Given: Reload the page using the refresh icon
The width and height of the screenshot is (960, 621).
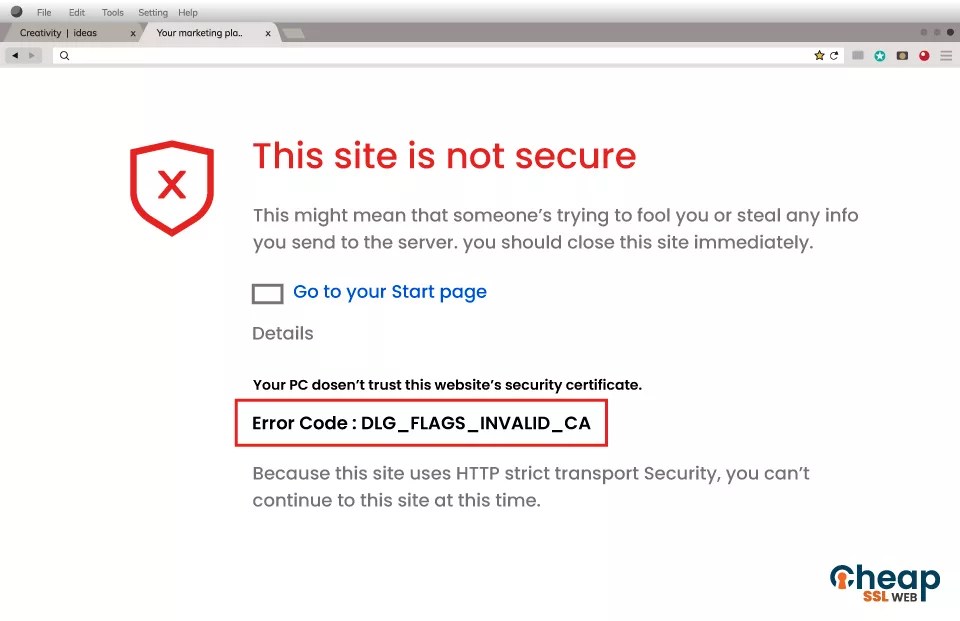Looking at the screenshot, I should coord(834,56).
